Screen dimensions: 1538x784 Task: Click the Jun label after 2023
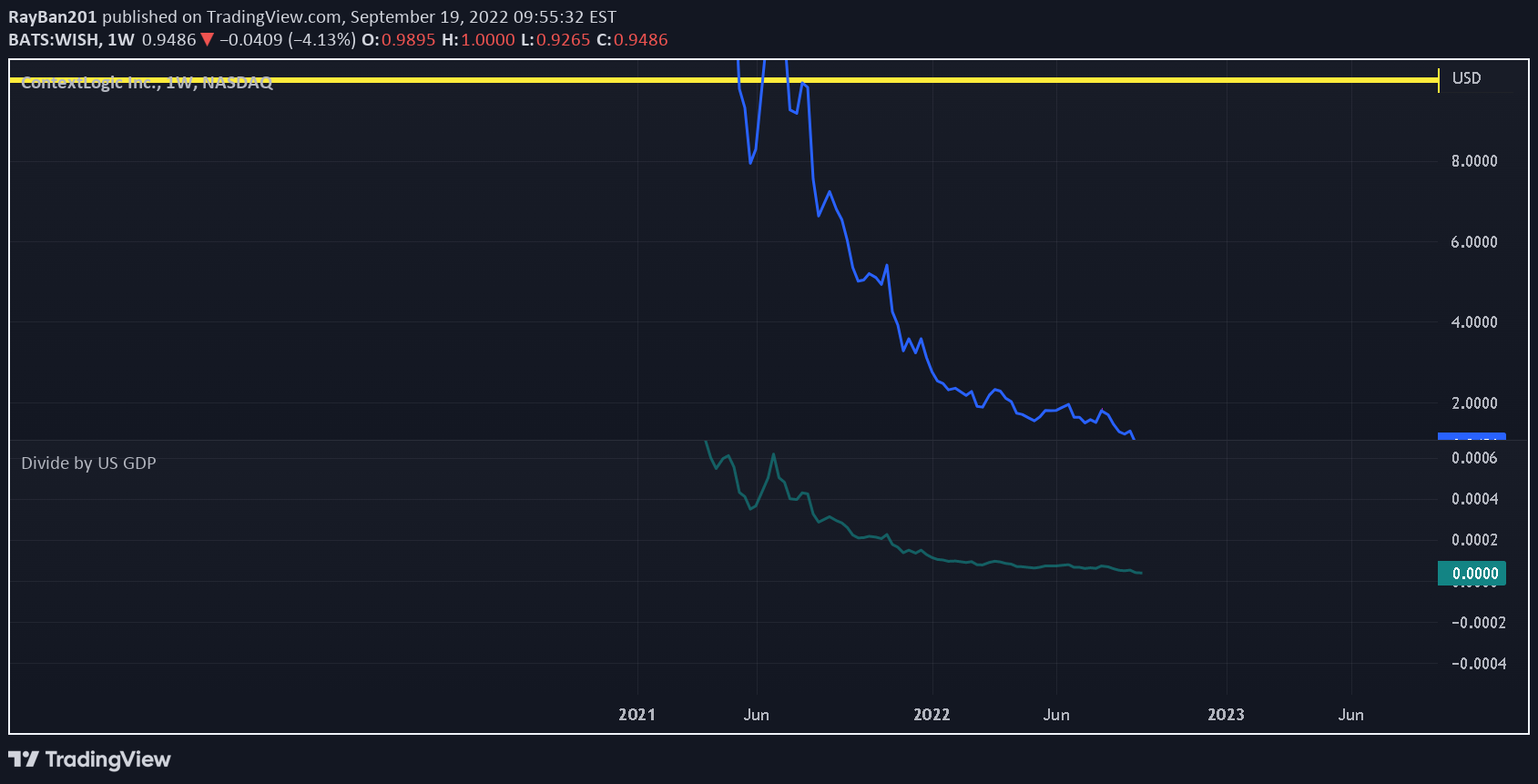point(1351,715)
